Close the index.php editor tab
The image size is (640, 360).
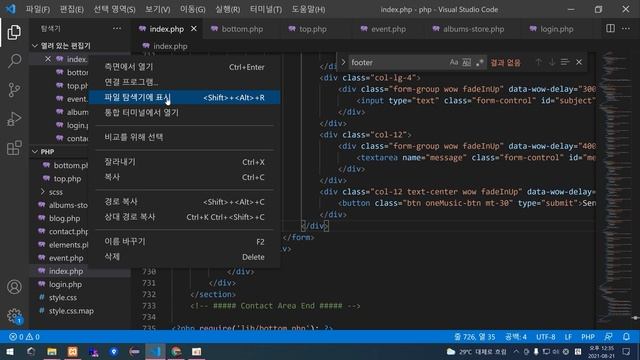coord(194,29)
